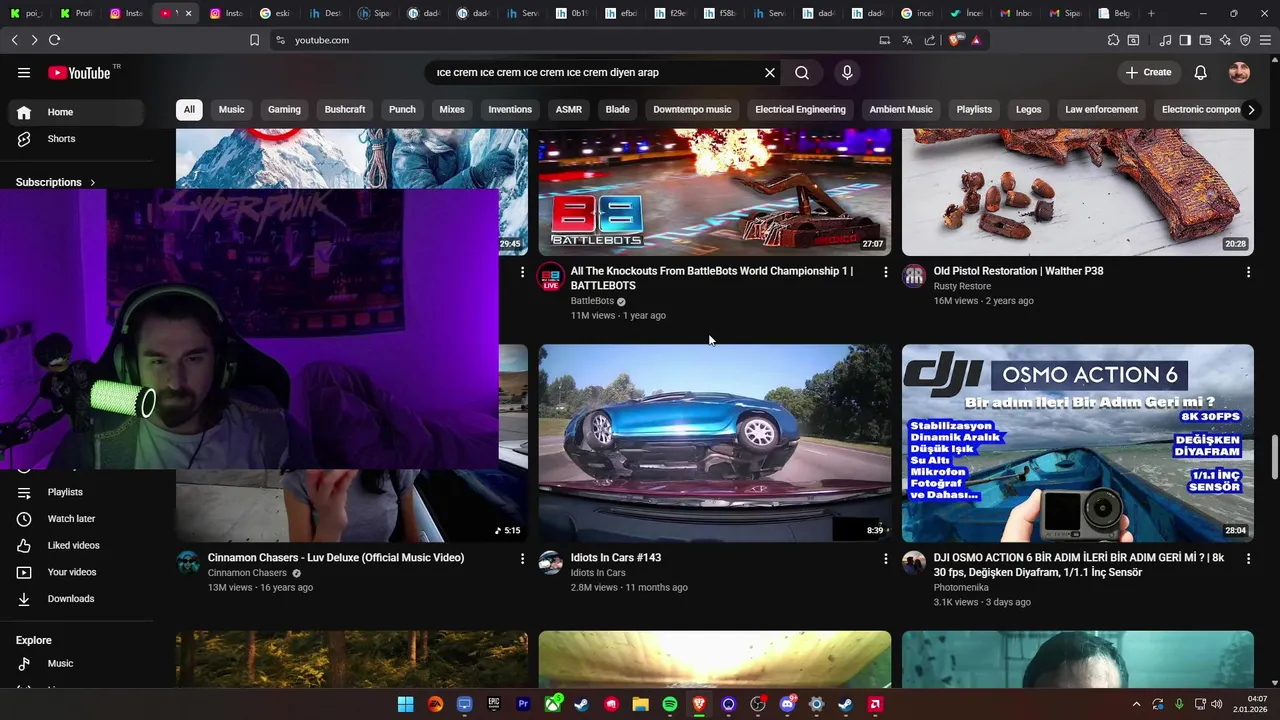Show more category chips with right arrow
This screenshot has height=720, width=1280.
tap(1250, 110)
